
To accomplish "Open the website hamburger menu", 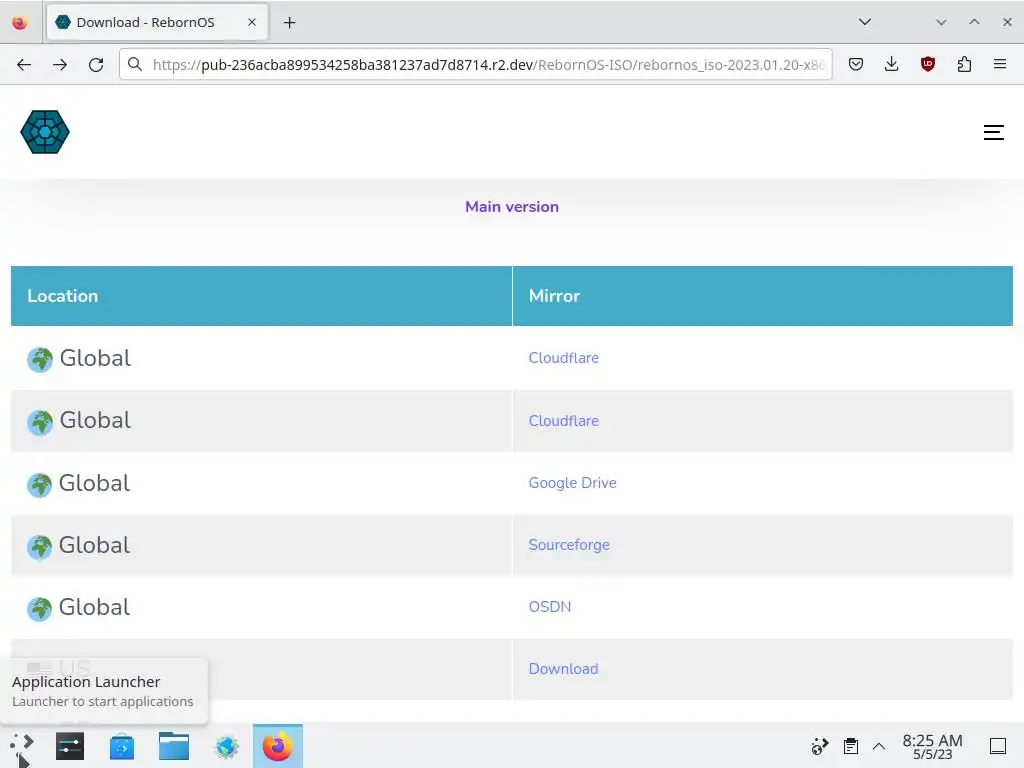I will pyautogui.click(x=993, y=133).
